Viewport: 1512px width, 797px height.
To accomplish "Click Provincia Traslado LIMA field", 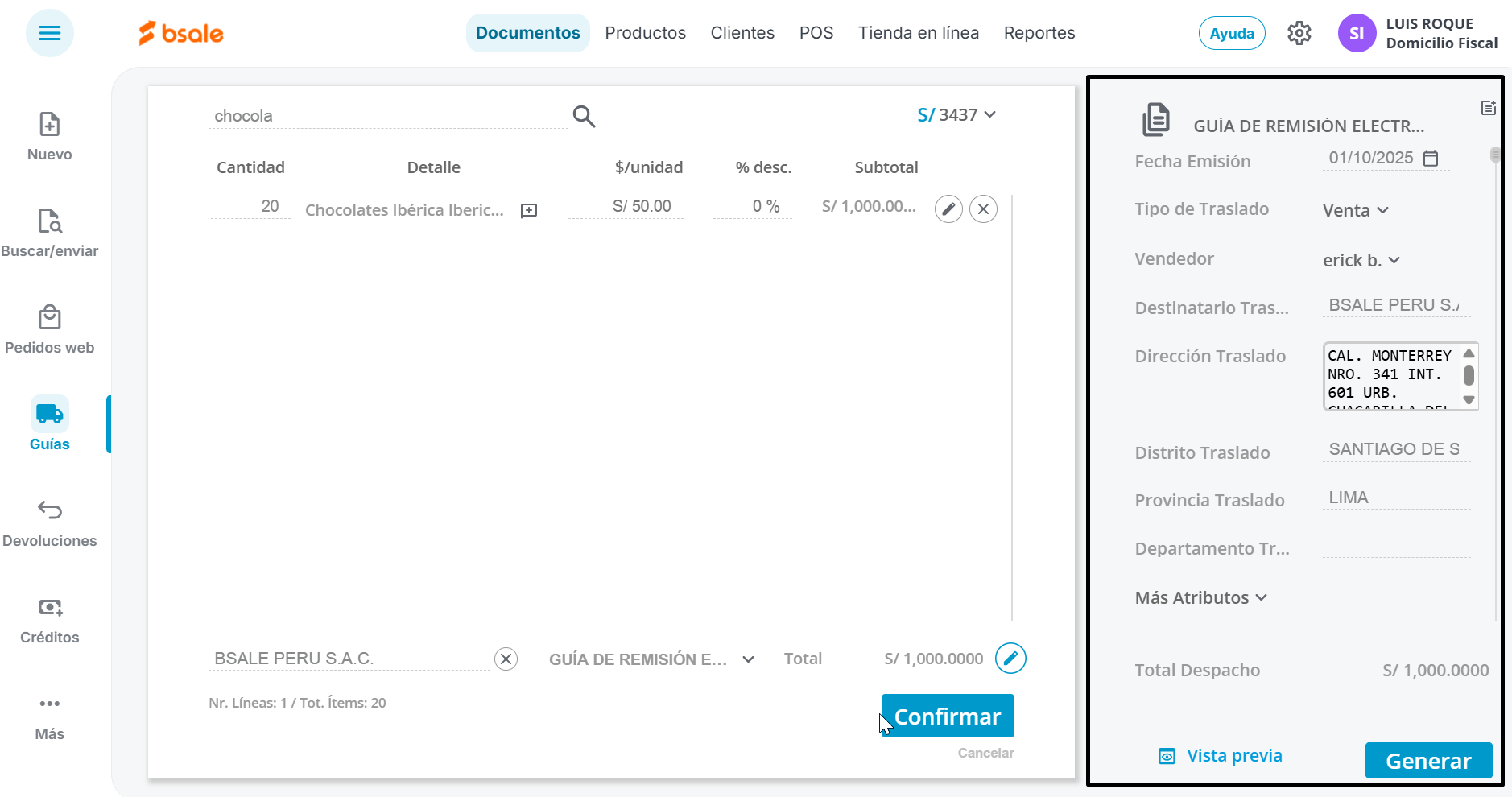I will coord(1396,498).
